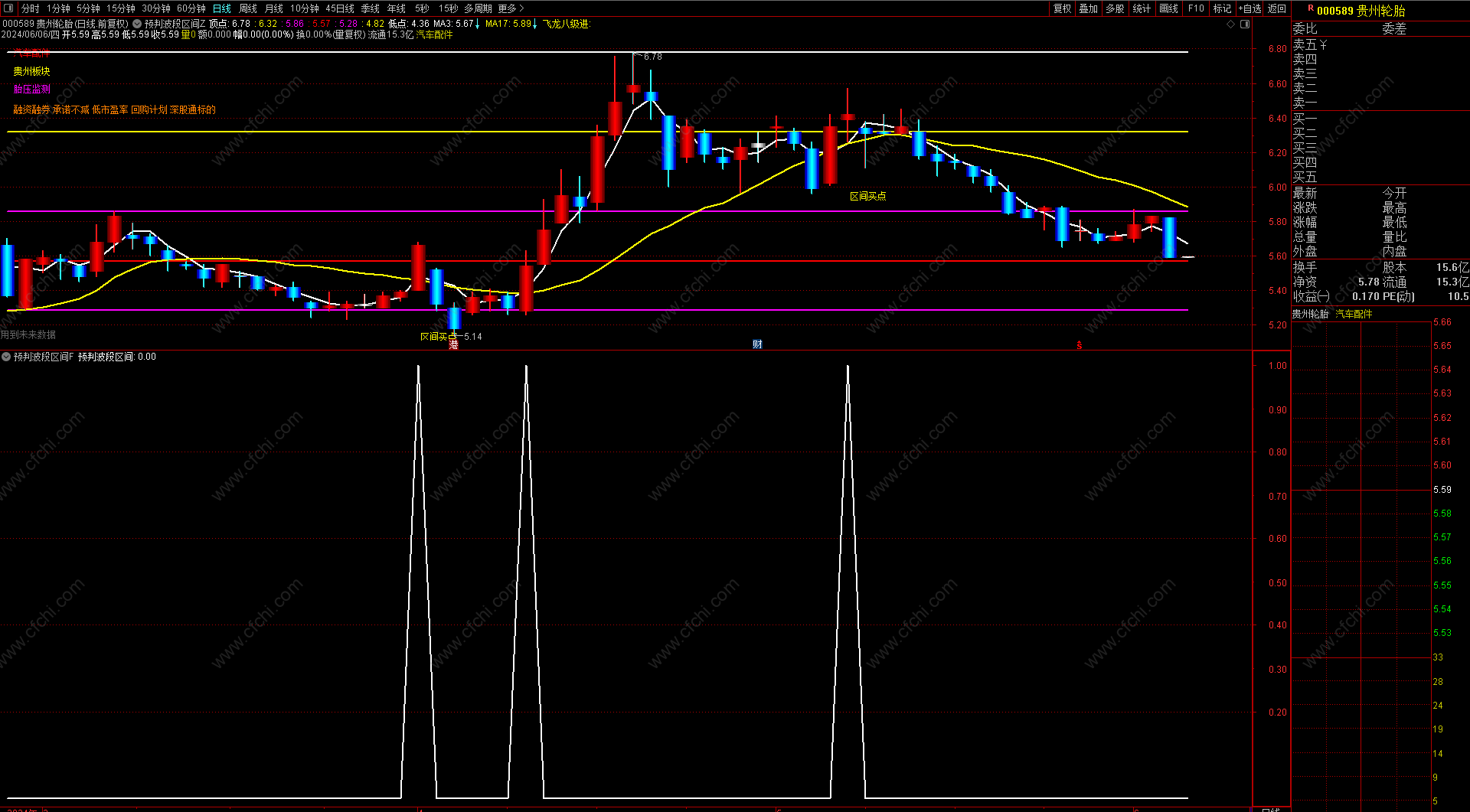The height and width of the screenshot is (812, 1470).
Task: Select the 60分钟 period tab
Action: click(x=191, y=8)
